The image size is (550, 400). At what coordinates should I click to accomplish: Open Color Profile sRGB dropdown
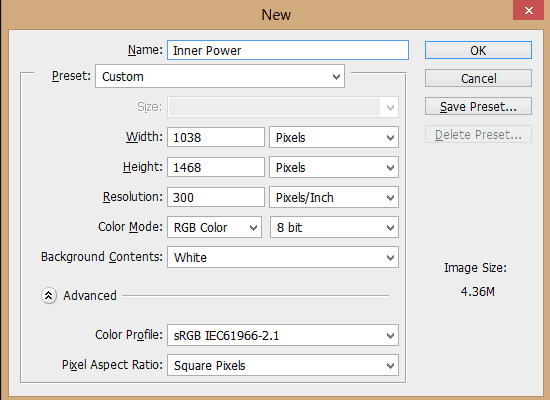pos(283,335)
